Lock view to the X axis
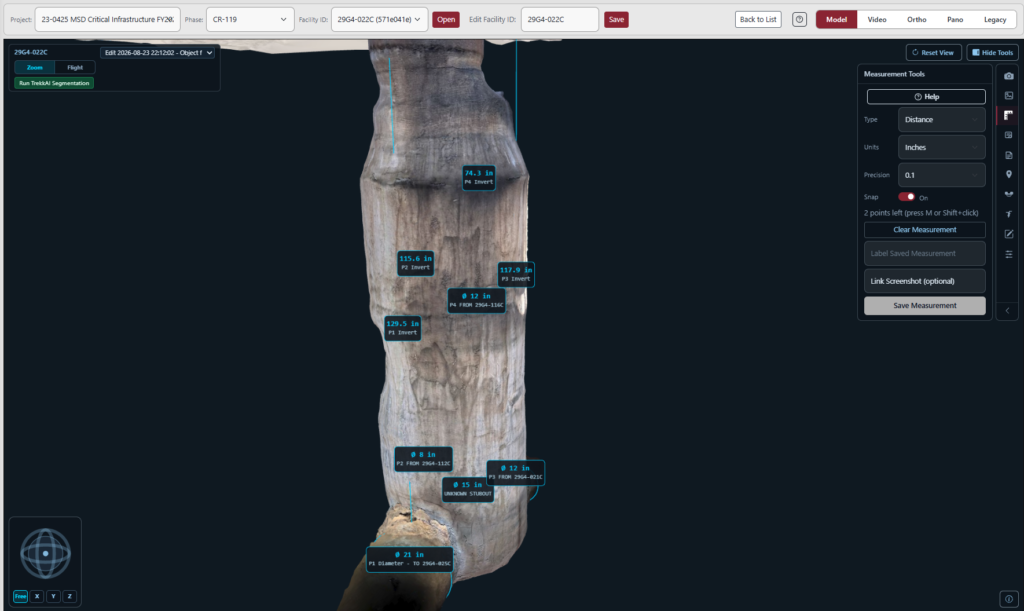This screenshot has height=611, width=1024. [37, 596]
